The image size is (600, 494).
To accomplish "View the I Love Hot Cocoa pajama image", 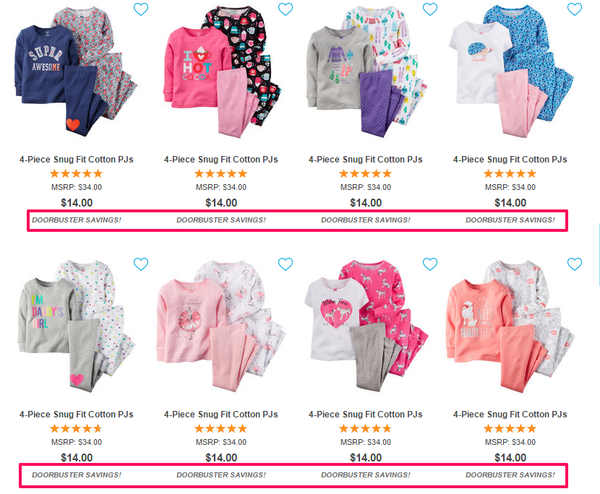I will click(222, 72).
